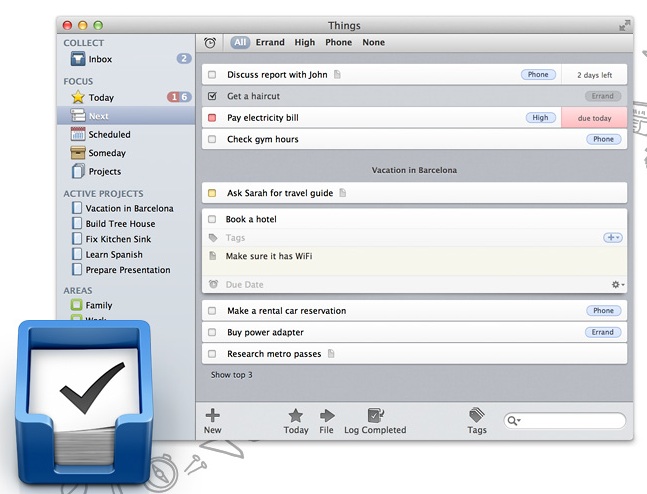Click the File arrow toolbar icon
Viewport: 647px width, 494px height.
pyautogui.click(x=327, y=416)
